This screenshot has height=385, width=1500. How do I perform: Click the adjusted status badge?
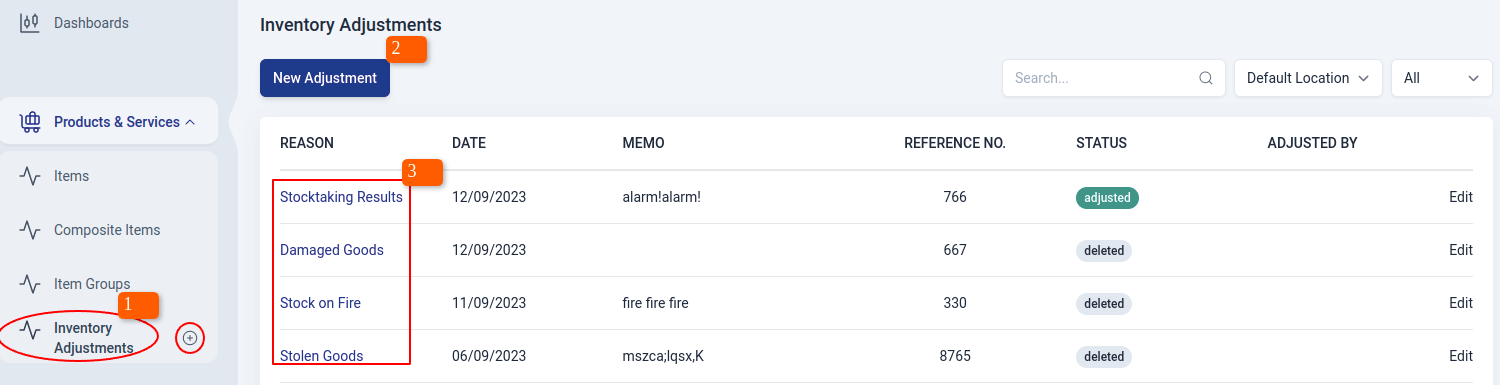[x=1107, y=198]
